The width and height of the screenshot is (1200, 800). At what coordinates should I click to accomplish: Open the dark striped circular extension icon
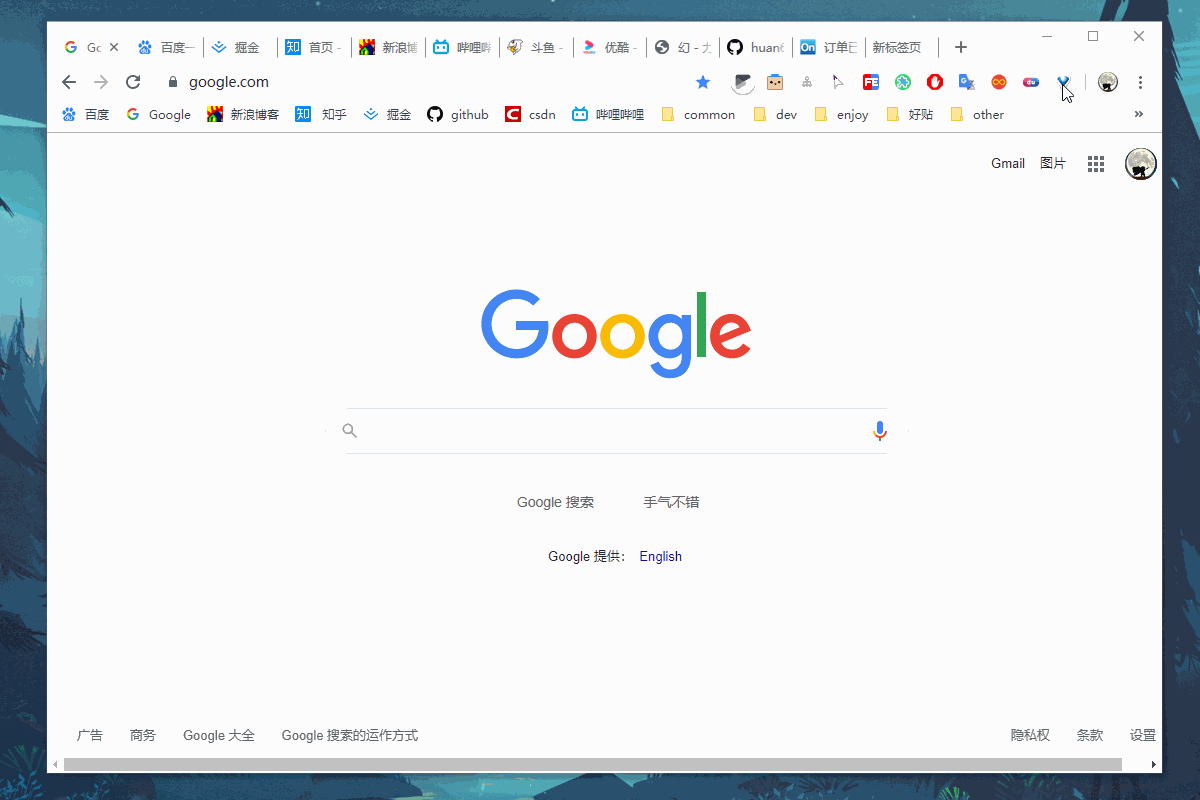pyautogui.click(x=742, y=83)
